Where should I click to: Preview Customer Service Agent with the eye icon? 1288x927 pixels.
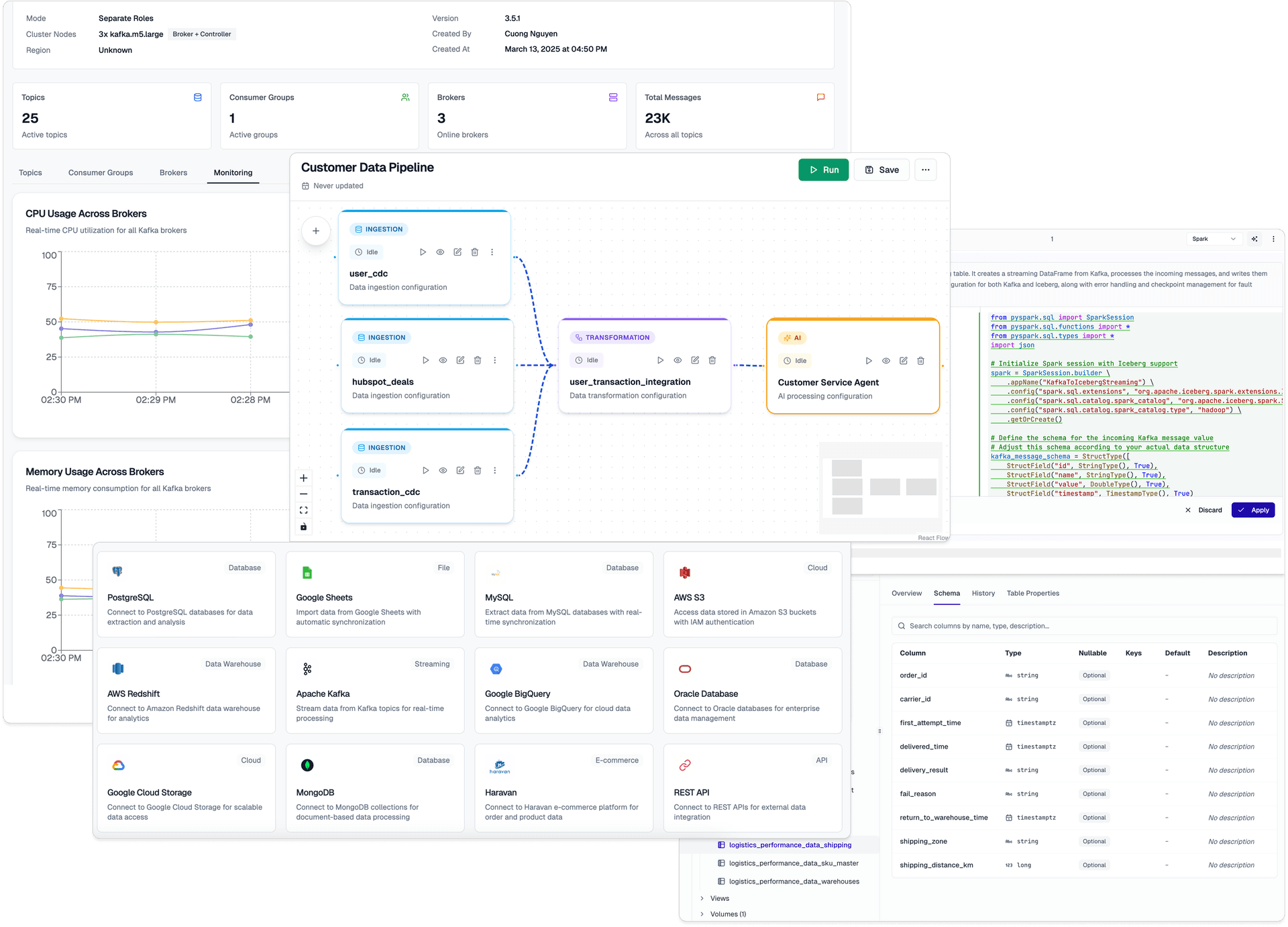click(x=886, y=360)
